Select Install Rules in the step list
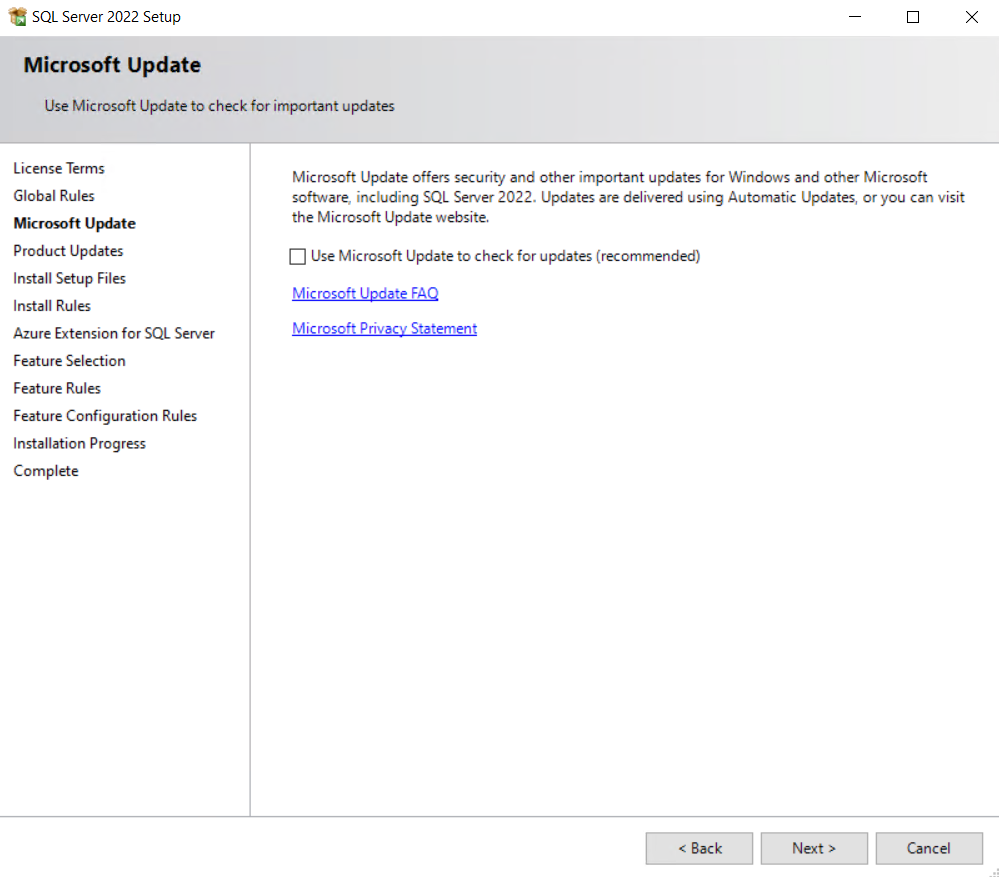999x877 pixels. pos(52,306)
